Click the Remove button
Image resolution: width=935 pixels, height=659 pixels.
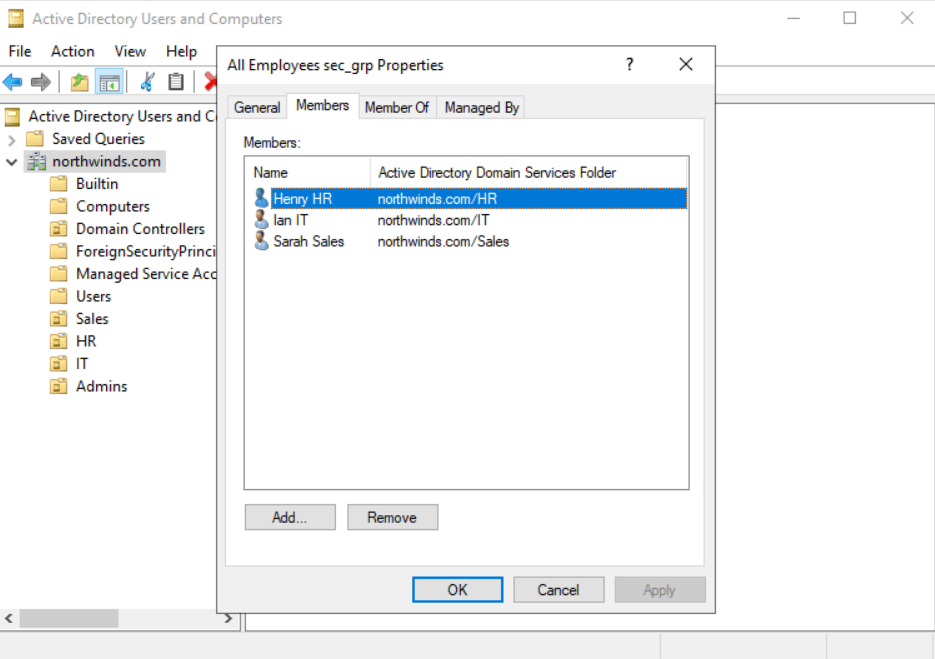(392, 517)
